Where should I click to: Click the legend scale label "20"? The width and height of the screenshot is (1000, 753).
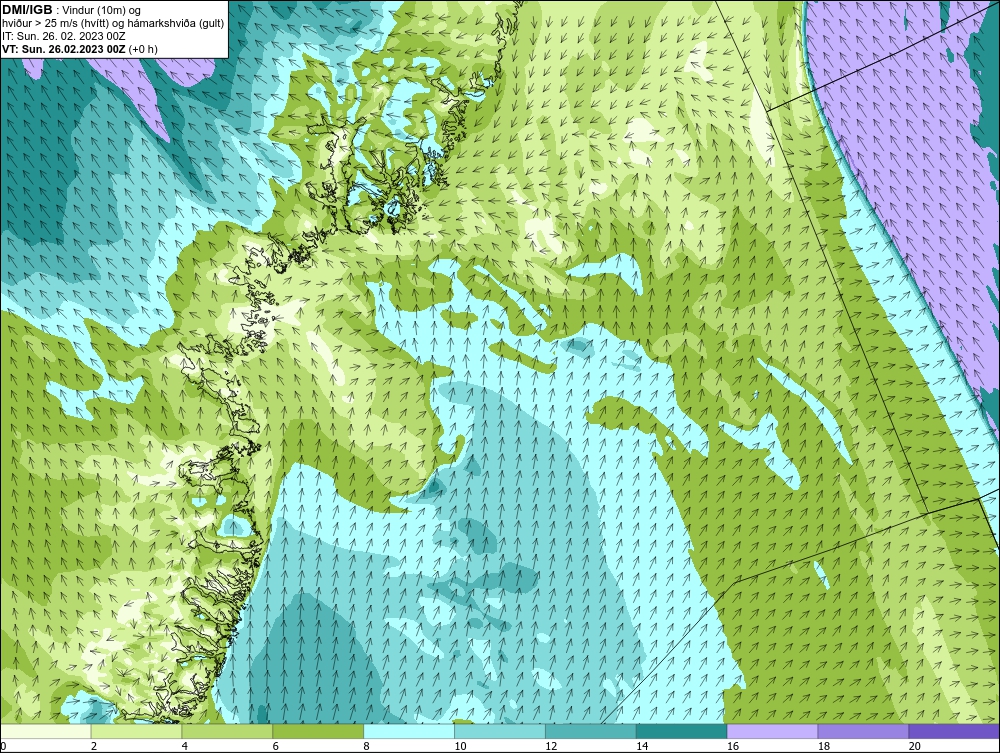pyautogui.click(x=915, y=746)
